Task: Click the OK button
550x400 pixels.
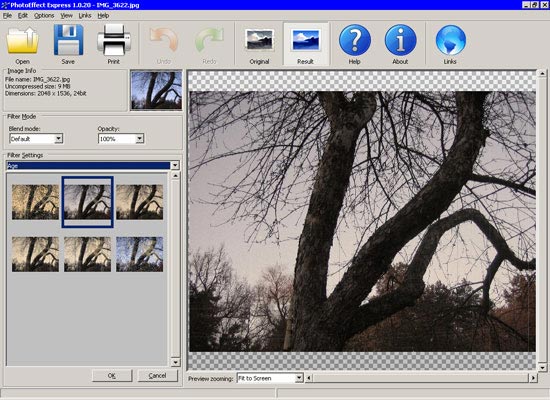Action: [112, 375]
